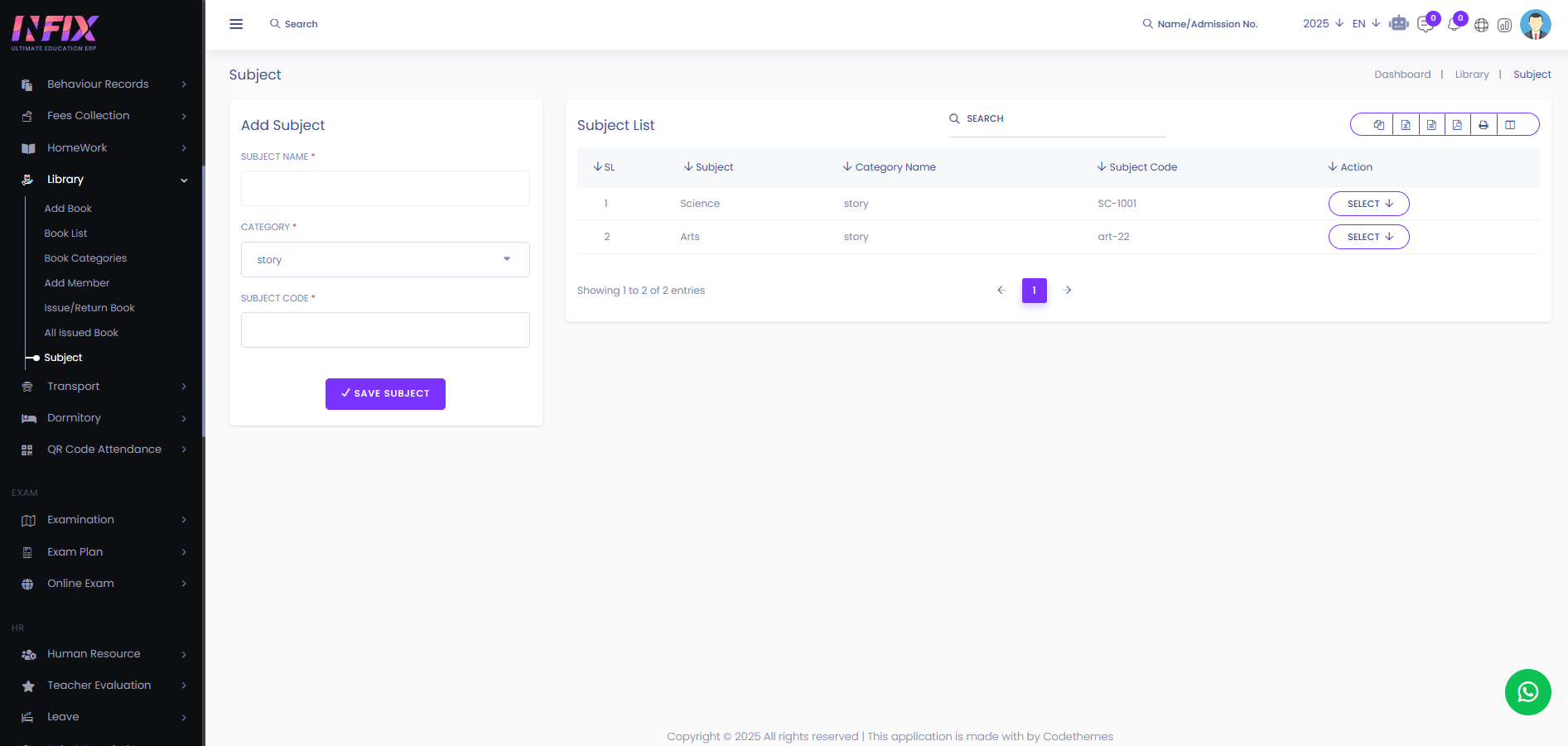
Task: Click the SC-1001 subject code cell
Action: click(x=1117, y=204)
